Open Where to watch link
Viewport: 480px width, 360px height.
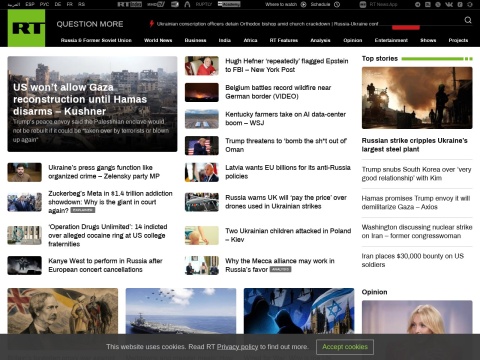[281, 4]
